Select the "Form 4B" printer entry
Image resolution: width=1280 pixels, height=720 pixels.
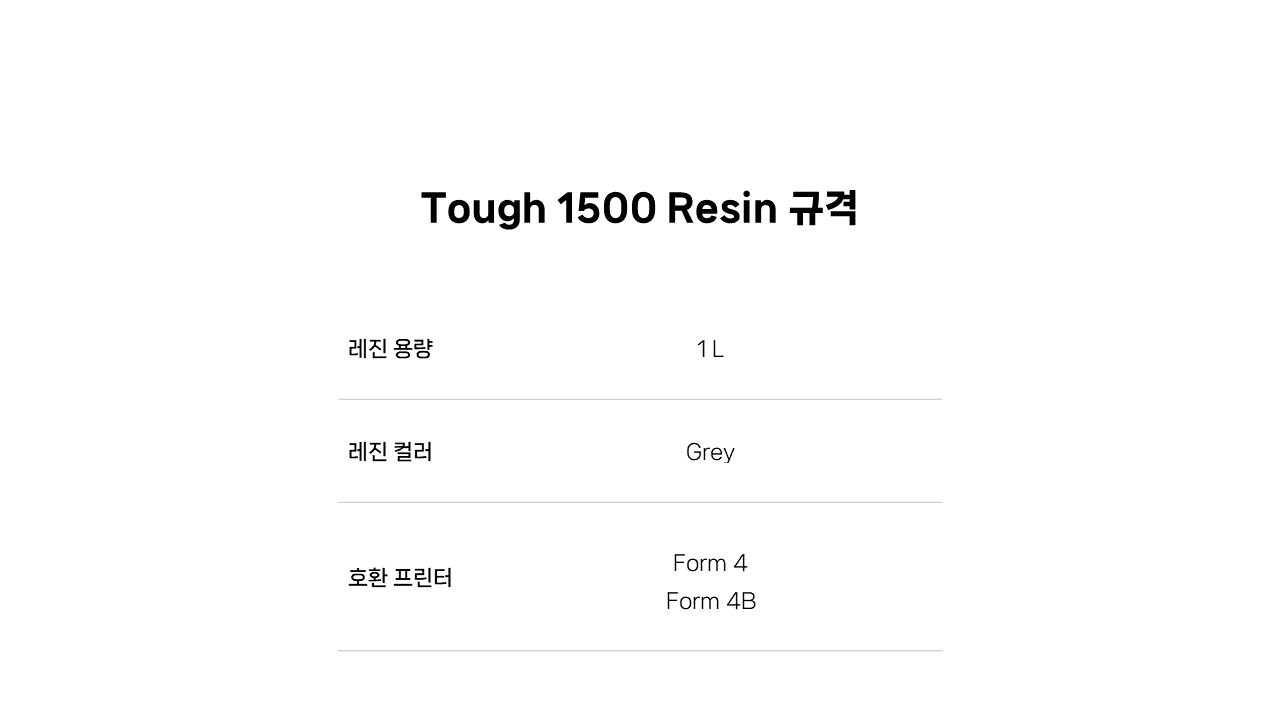point(710,601)
